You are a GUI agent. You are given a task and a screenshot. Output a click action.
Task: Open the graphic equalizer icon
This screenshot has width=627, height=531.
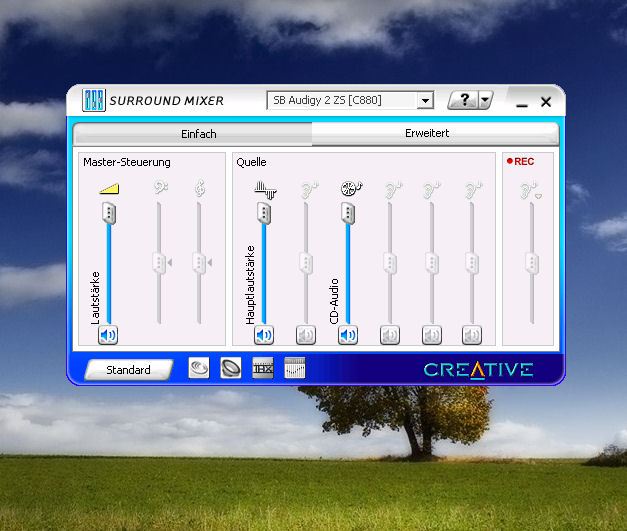[295, 368]
